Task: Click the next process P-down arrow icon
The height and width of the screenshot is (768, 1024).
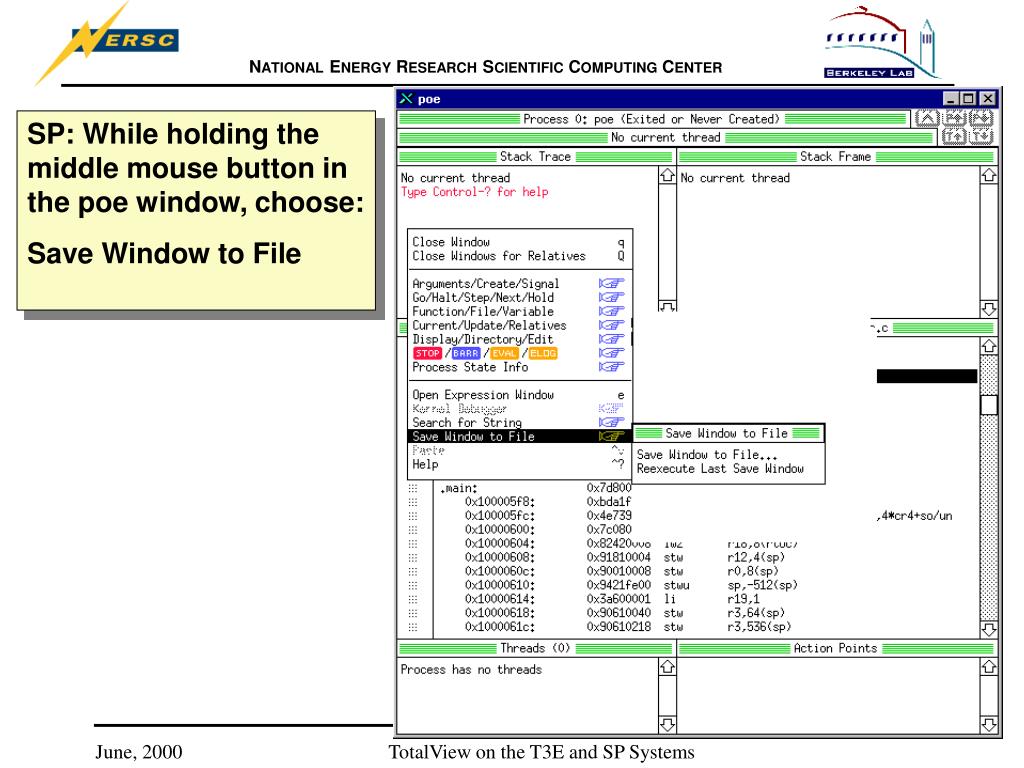Action: pos(981,118)
